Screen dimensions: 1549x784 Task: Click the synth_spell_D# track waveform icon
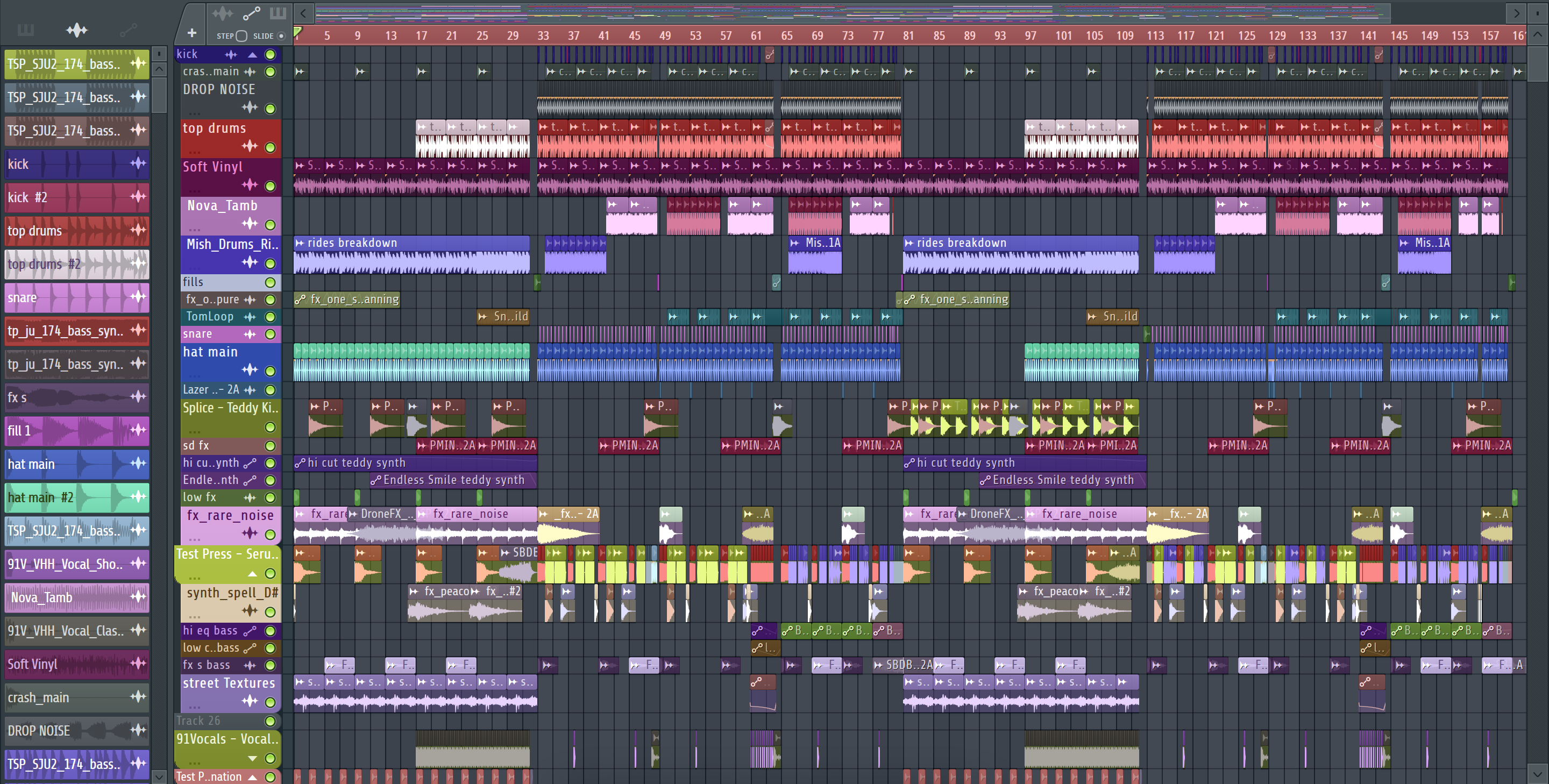(250, 611)
